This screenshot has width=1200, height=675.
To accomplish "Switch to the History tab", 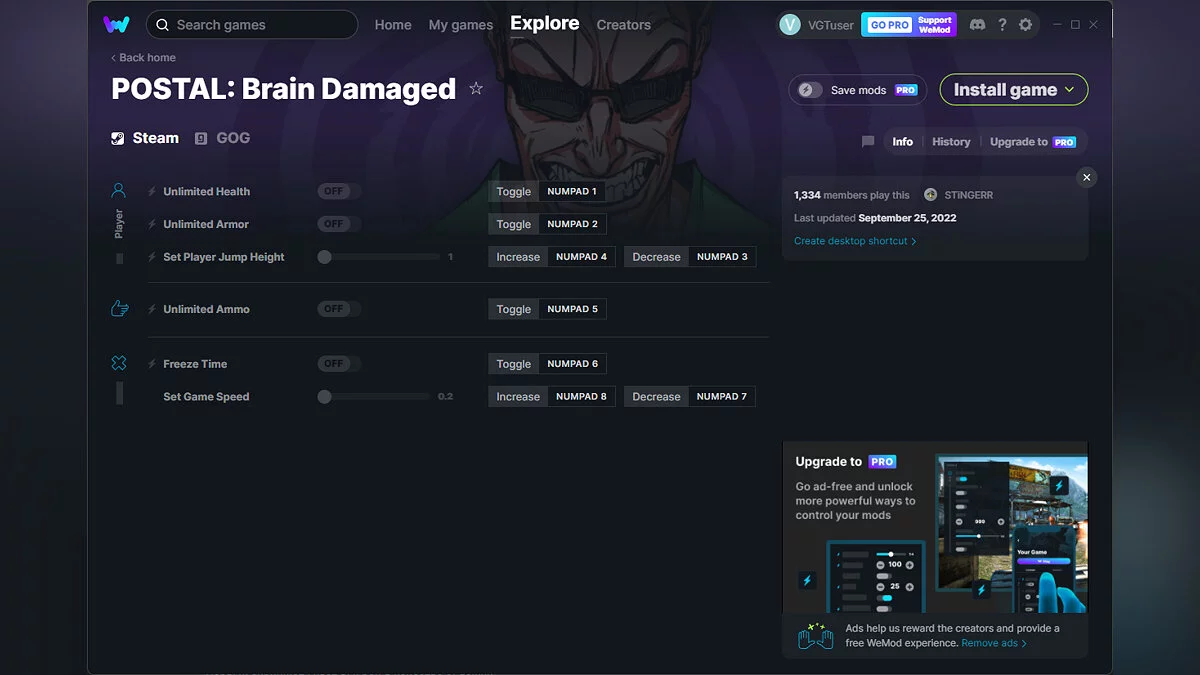I will (x=950, y=141).
